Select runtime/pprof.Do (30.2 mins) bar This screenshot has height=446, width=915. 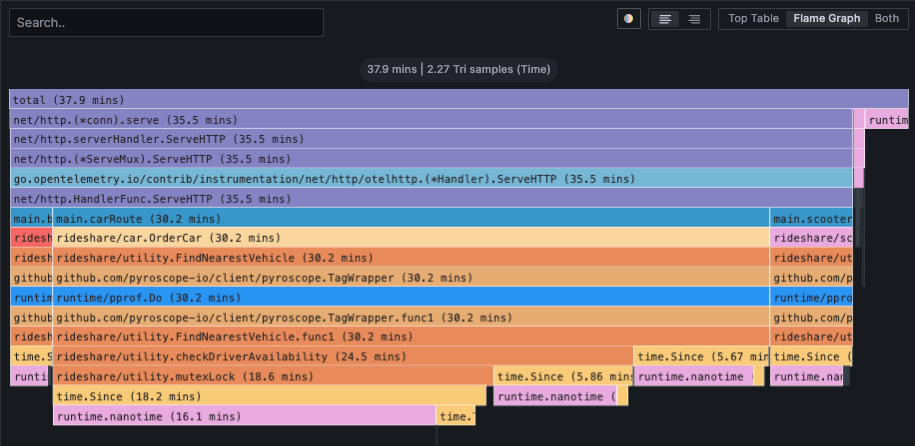[410, 297]
